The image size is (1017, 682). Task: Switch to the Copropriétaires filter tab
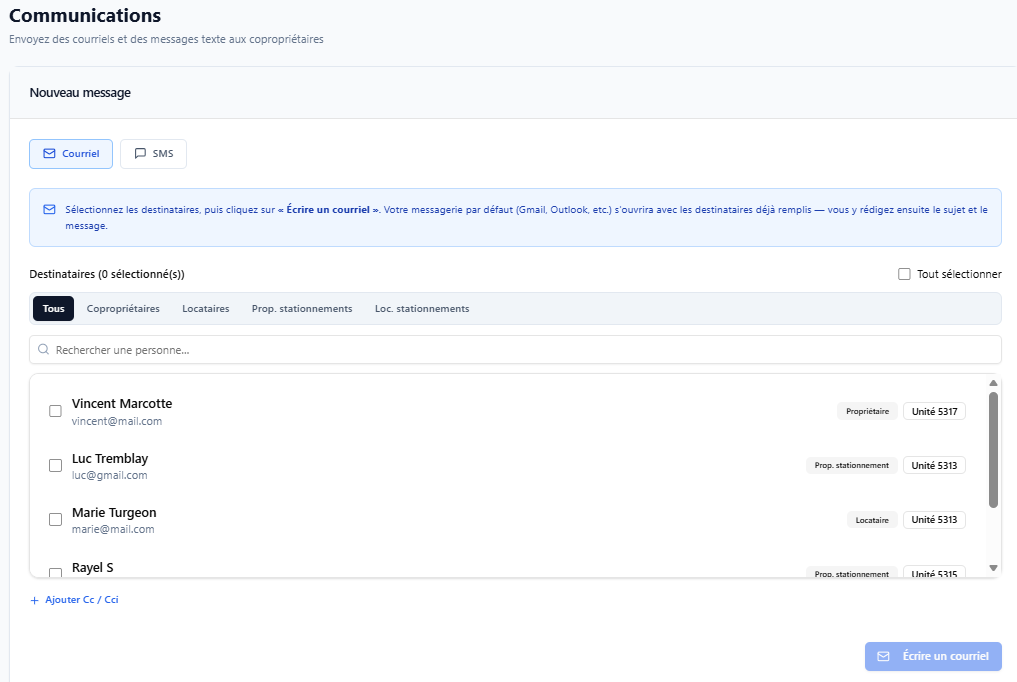click(x=123, y=309)
